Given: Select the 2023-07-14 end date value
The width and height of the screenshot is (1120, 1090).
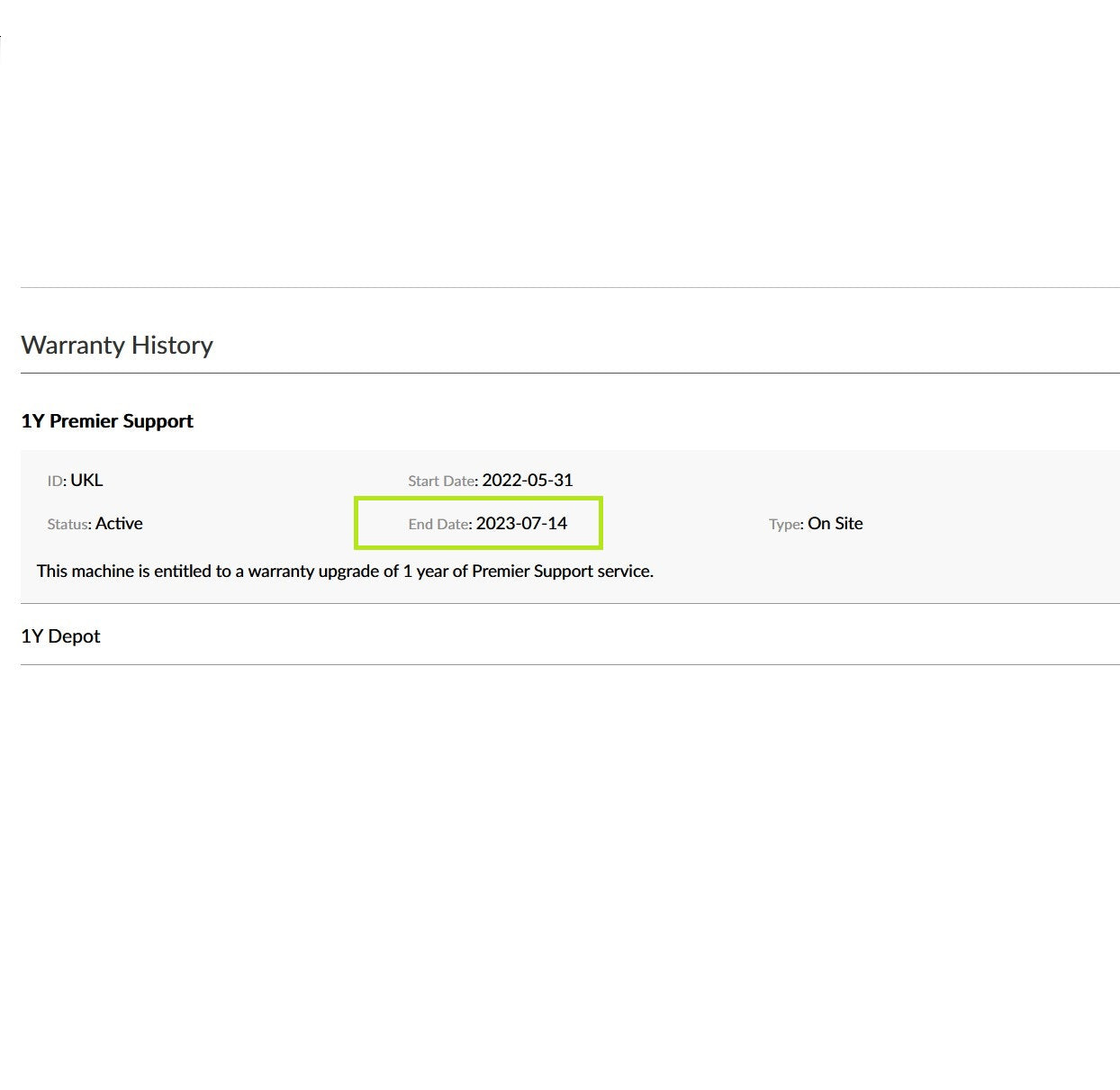Looking at the screenshot, I should [x=521, y=523].
